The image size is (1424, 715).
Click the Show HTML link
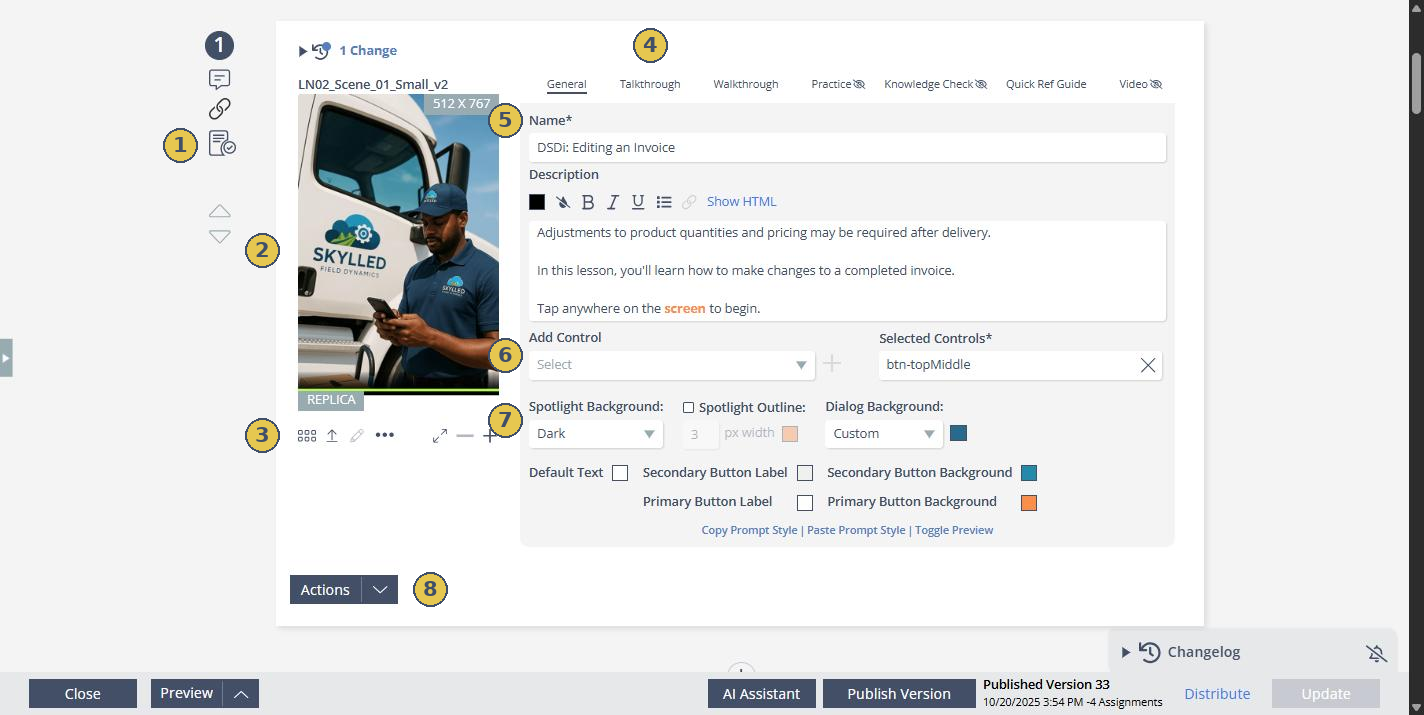pos(741,202)
